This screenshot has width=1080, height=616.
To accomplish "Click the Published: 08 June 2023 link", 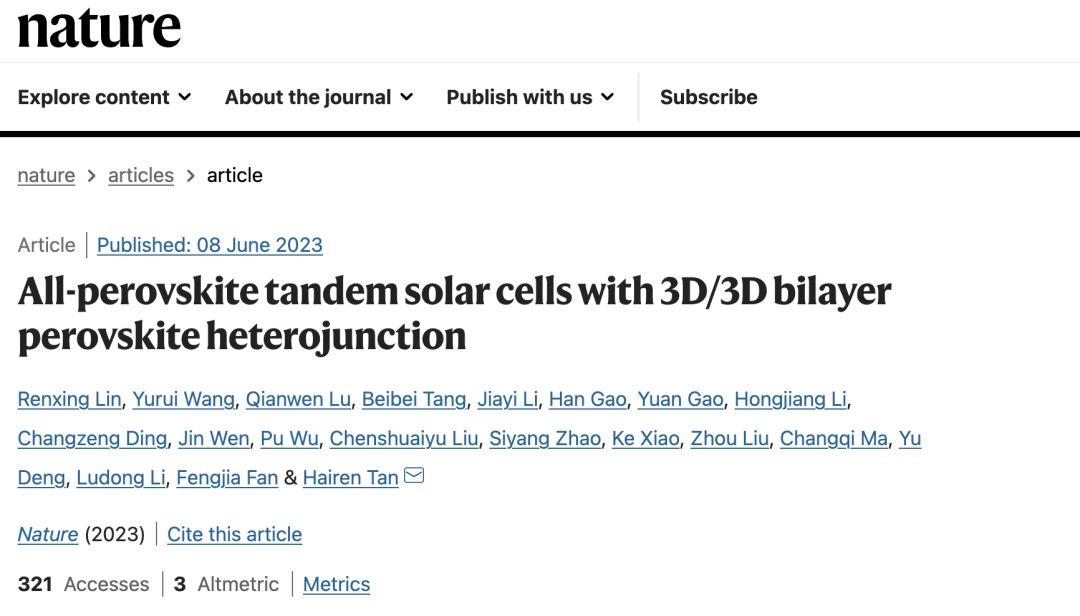I will (x=209, y=245).
